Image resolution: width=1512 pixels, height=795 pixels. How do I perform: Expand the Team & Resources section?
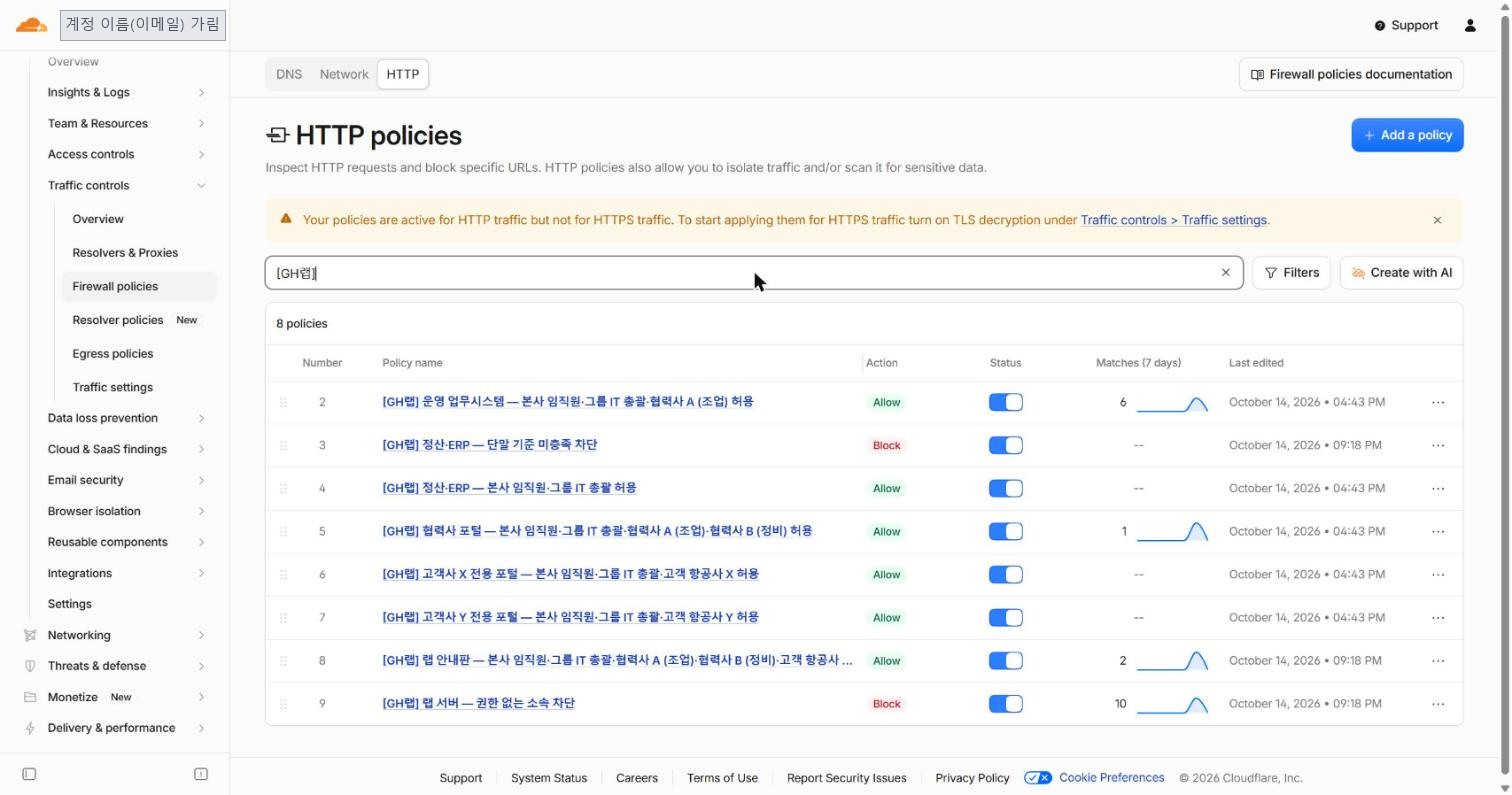(x=126, y=123)
